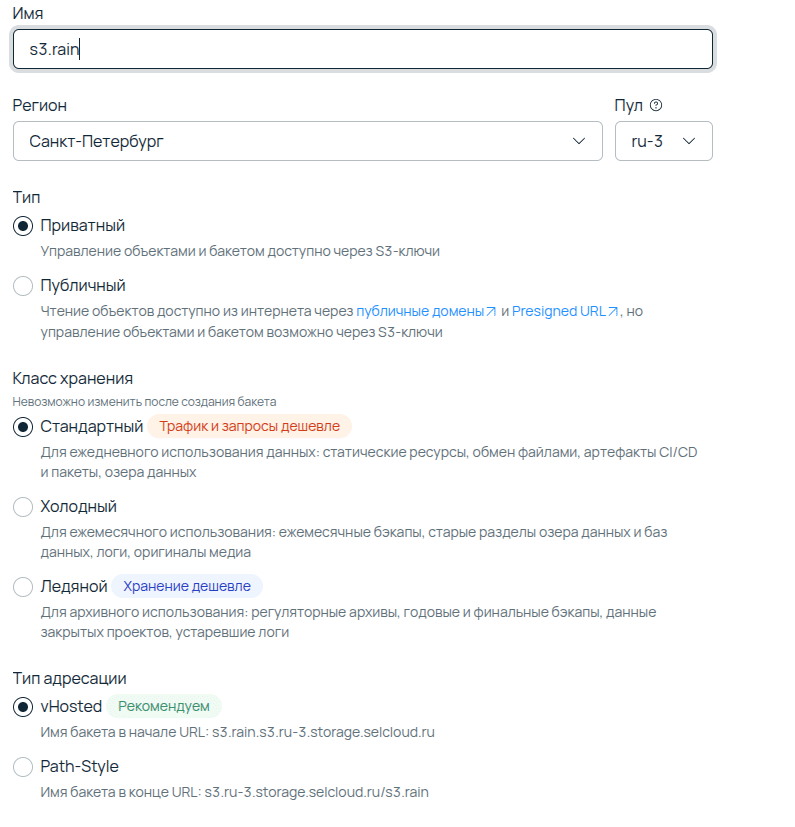Select vHosted addressing type
Viewport: 795px width, 827px height.
pyautogui.click(x=23, y=707)
